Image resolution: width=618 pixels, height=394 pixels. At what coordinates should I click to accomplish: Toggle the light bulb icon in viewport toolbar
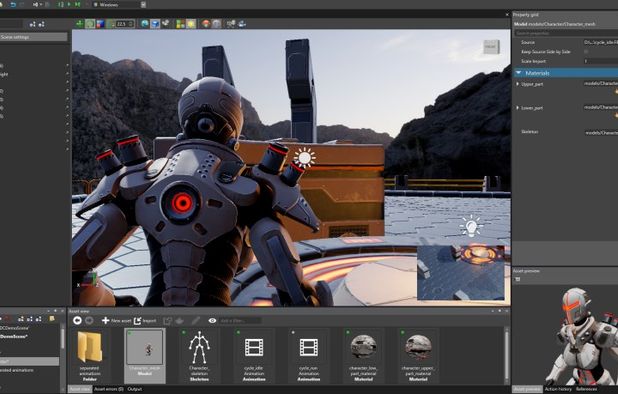[191, 24]
